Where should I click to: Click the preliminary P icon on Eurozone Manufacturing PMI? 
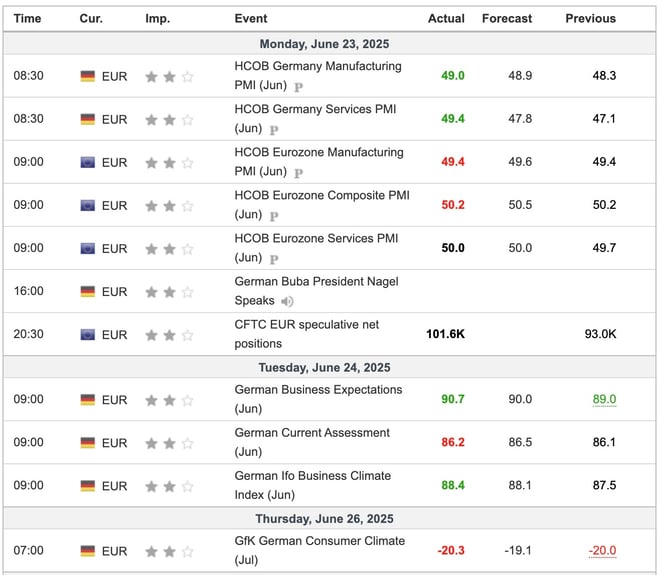click(298, 173)
